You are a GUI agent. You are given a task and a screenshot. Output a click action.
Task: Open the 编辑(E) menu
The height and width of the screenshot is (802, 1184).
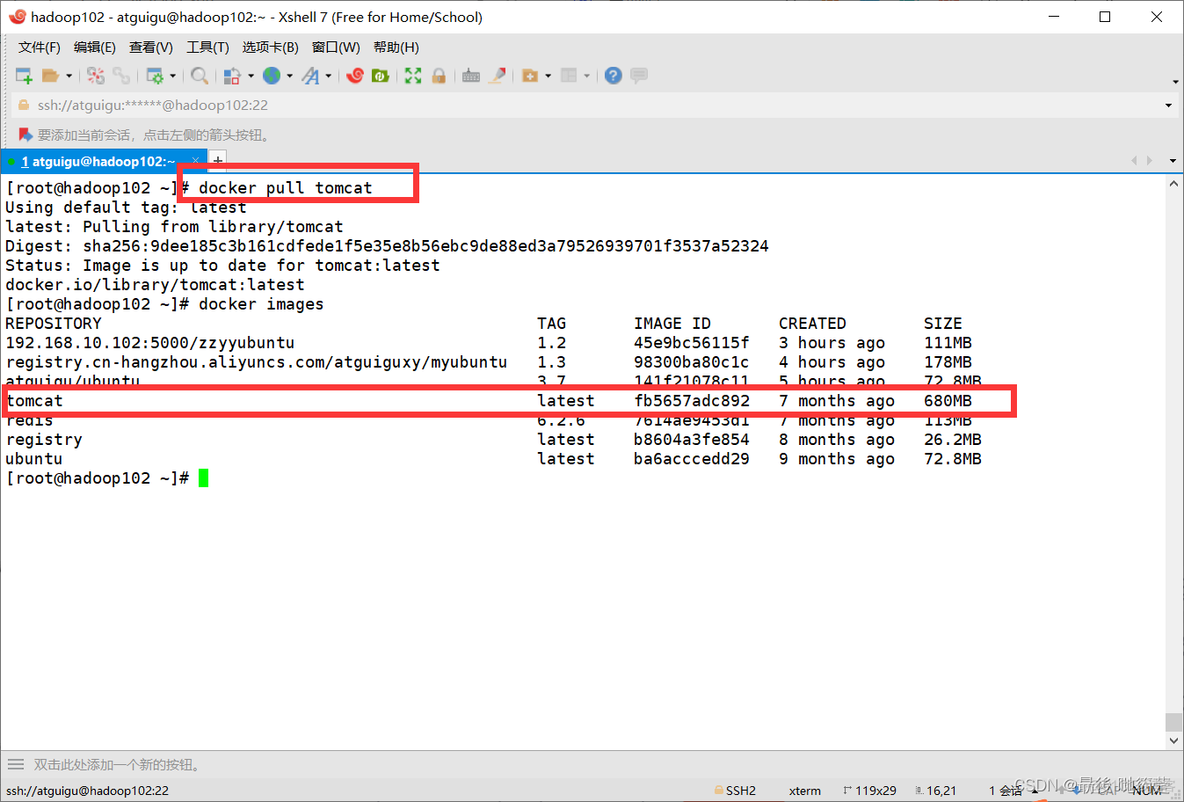94,48
